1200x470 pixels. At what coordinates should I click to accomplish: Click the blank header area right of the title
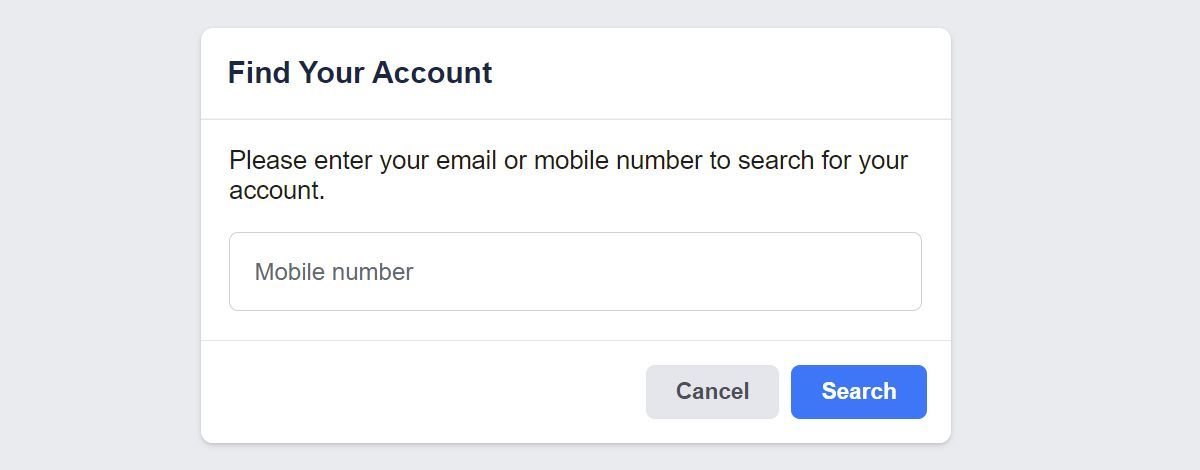click(720, 73)
